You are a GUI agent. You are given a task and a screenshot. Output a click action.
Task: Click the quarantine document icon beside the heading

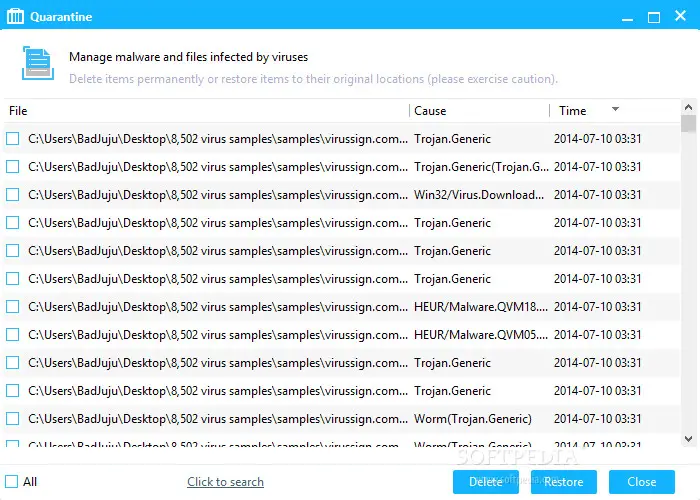tap(38, 63)
